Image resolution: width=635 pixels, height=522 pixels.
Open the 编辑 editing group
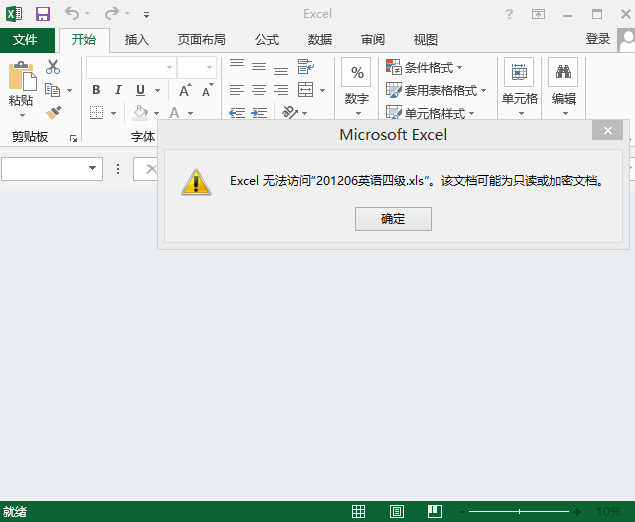tap(563, 87)
